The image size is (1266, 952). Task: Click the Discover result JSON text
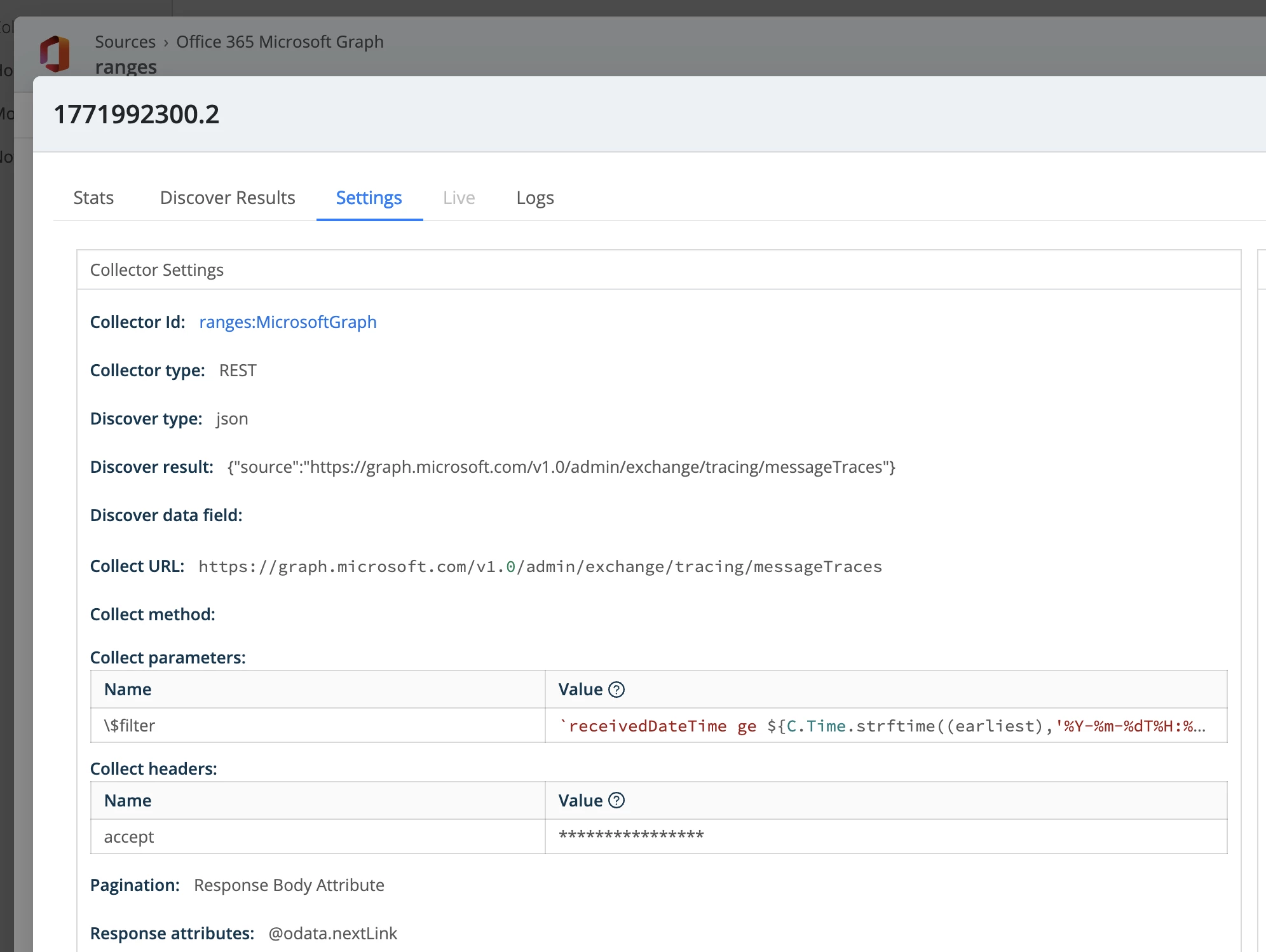[561, 467]
